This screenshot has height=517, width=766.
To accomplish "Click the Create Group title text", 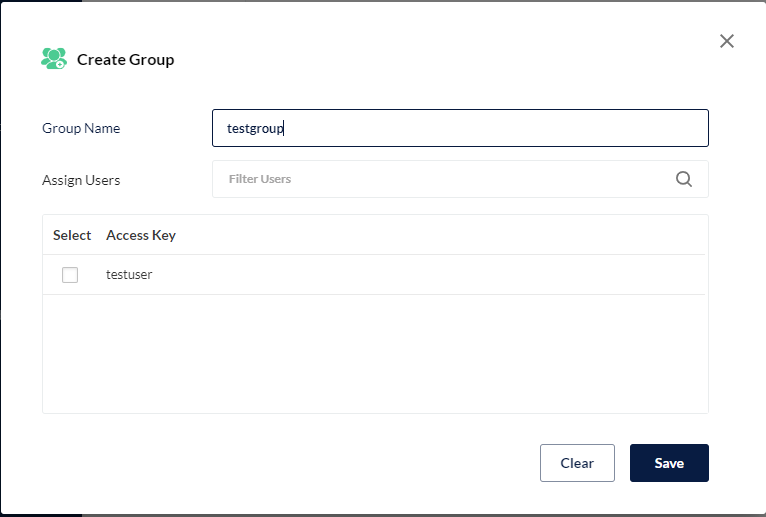I will click(x=126, y=60).
